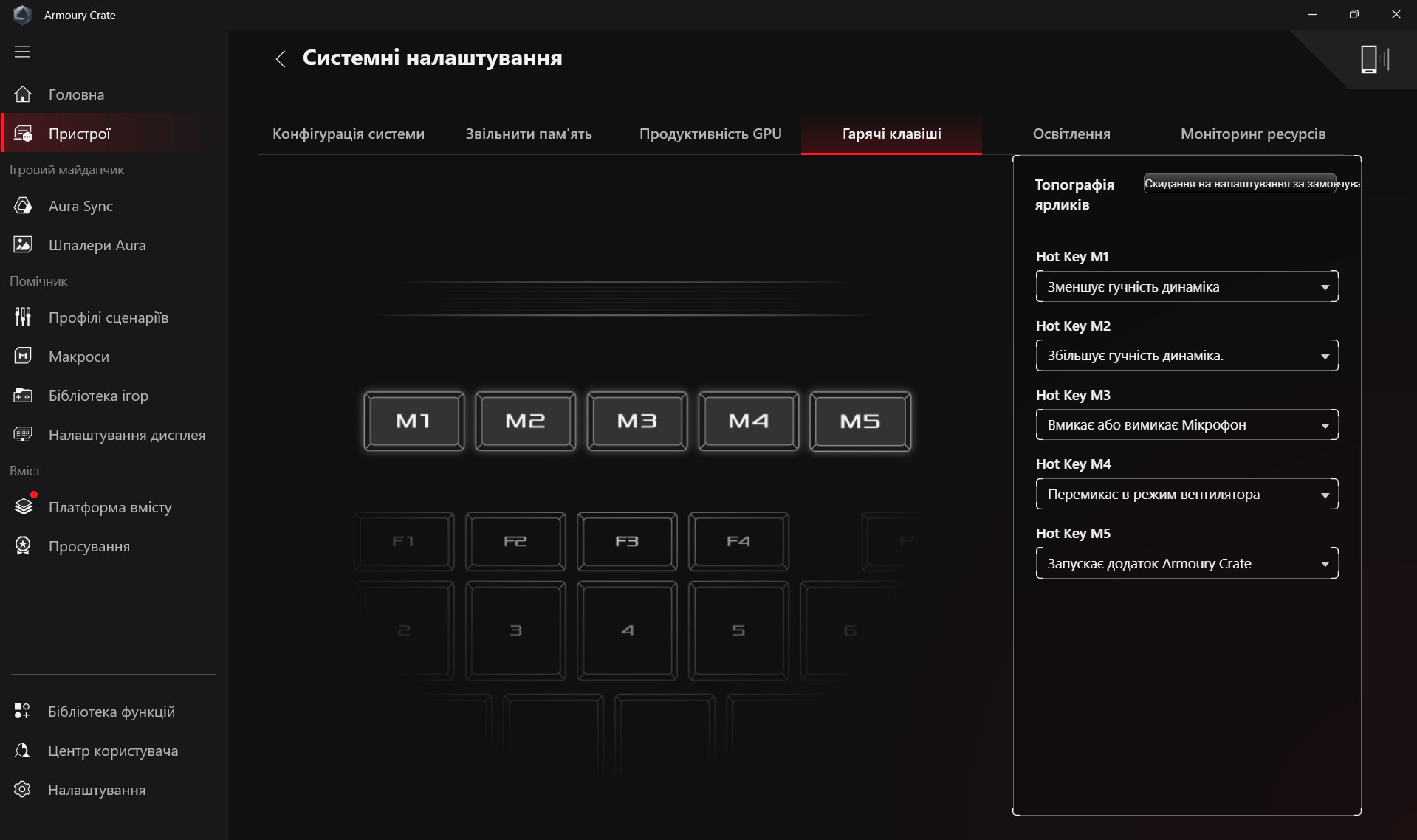Click the Платформа вмісту layers icon
The height and width of the screenshot is (840, 1417).
pyautogui.click(x=23, y=507)
